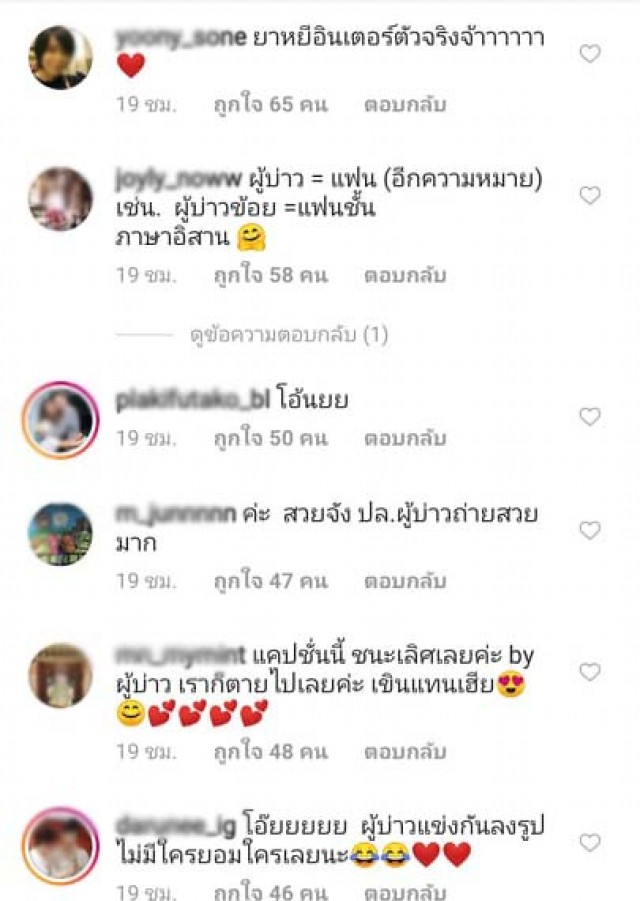Like the ผู้บ่าว = แฟน comment
Image resolution: width=640 pixels, height=901 pixels.
(589, 196)
